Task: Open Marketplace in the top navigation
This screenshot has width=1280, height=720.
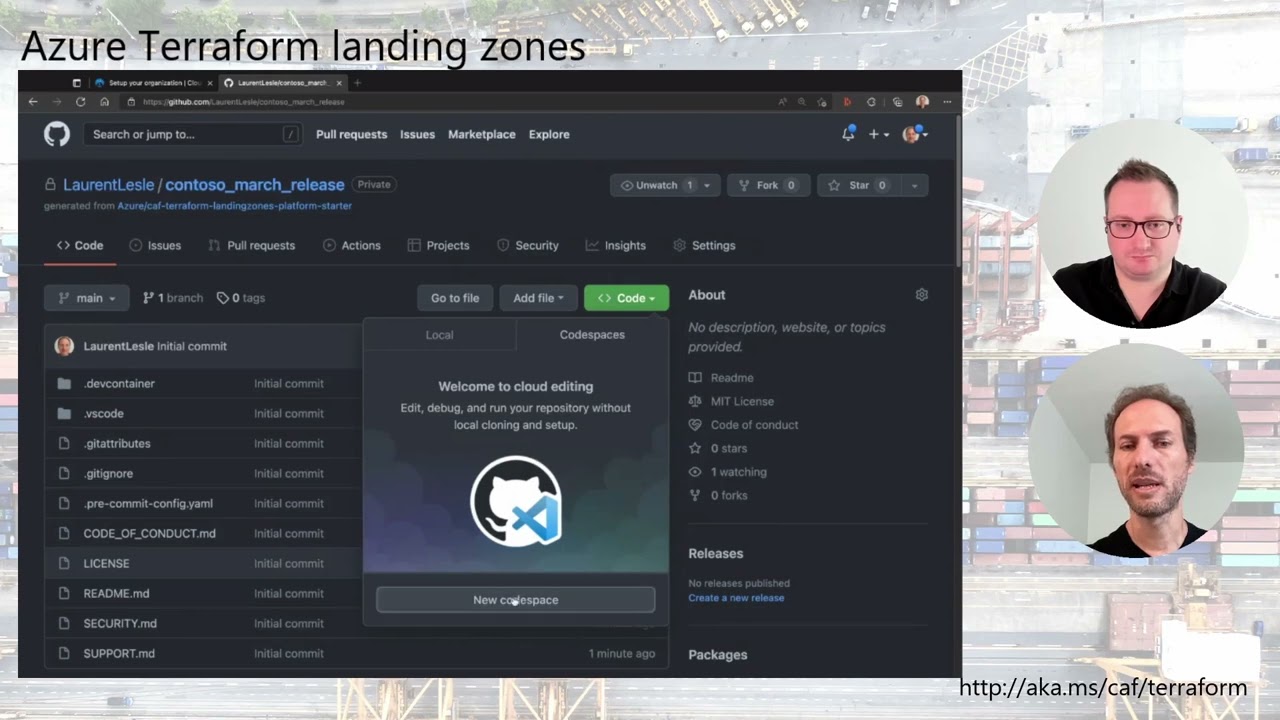Action: 482,134
